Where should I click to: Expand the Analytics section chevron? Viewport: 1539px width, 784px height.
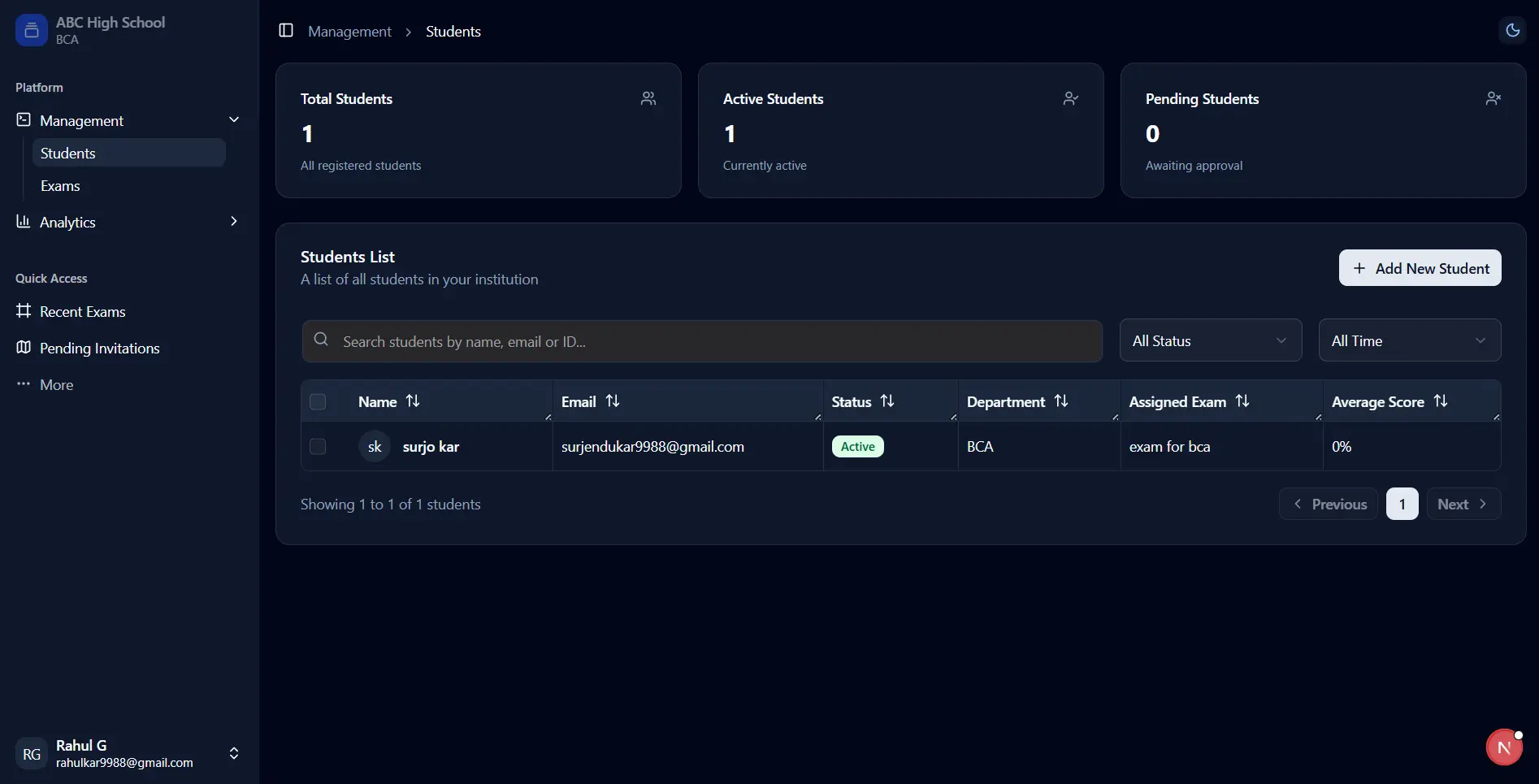click(233, 221)
